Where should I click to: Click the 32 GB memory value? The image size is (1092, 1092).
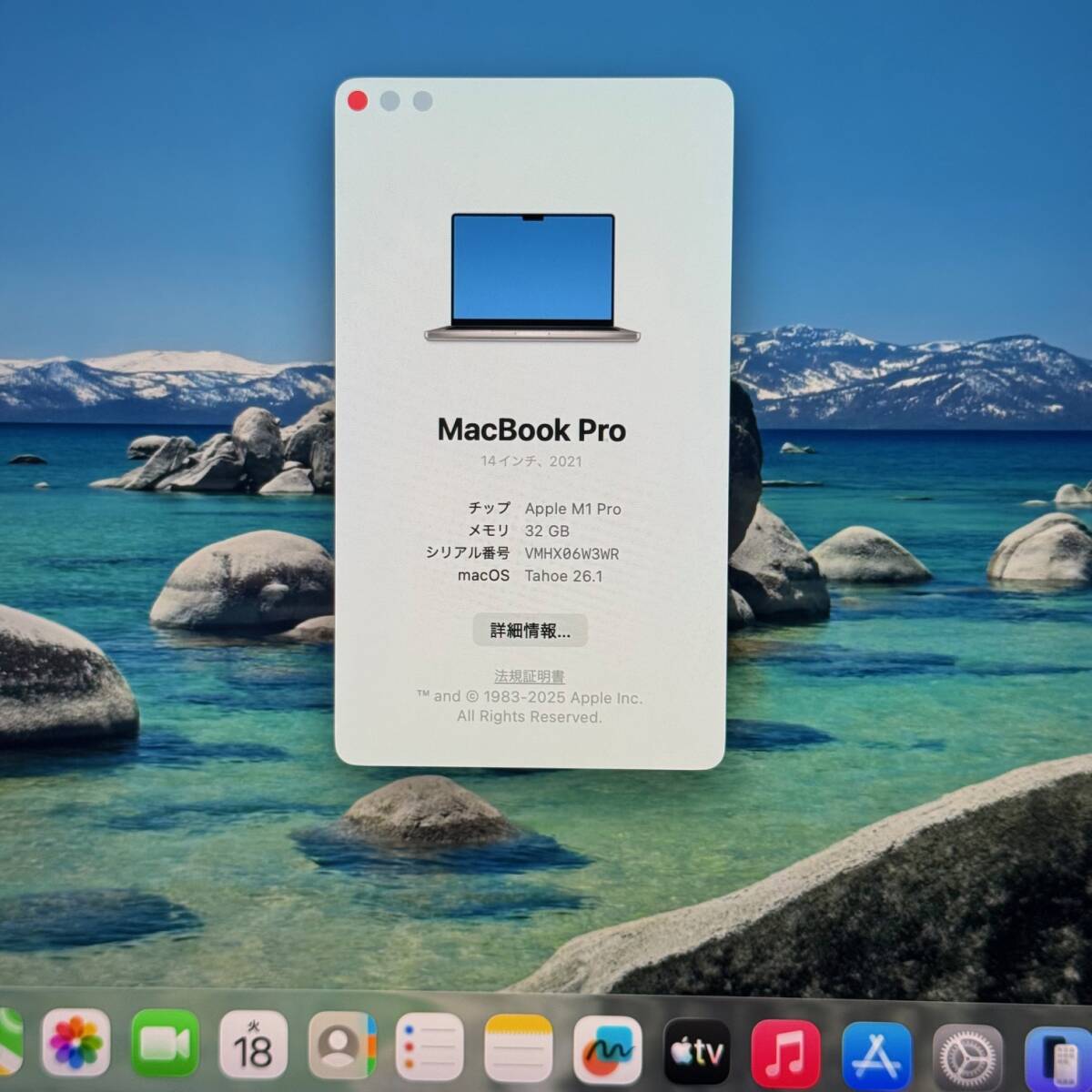click(x=547, y=531)
